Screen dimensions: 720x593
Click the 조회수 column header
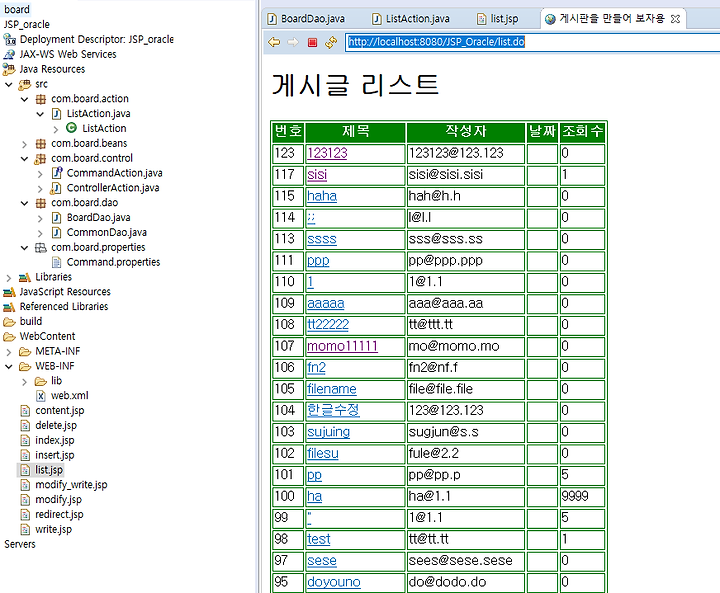(582, 132)
